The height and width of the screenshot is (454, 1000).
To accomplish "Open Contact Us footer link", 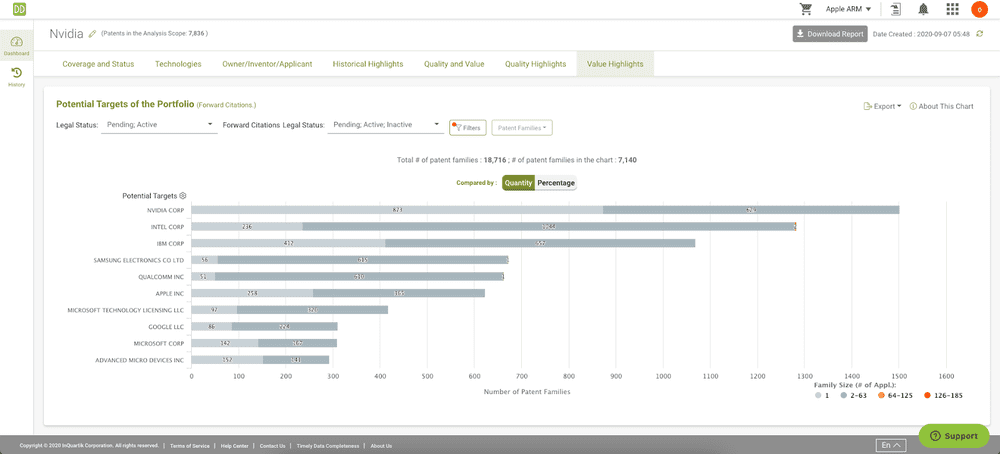I will pos(272,446).
